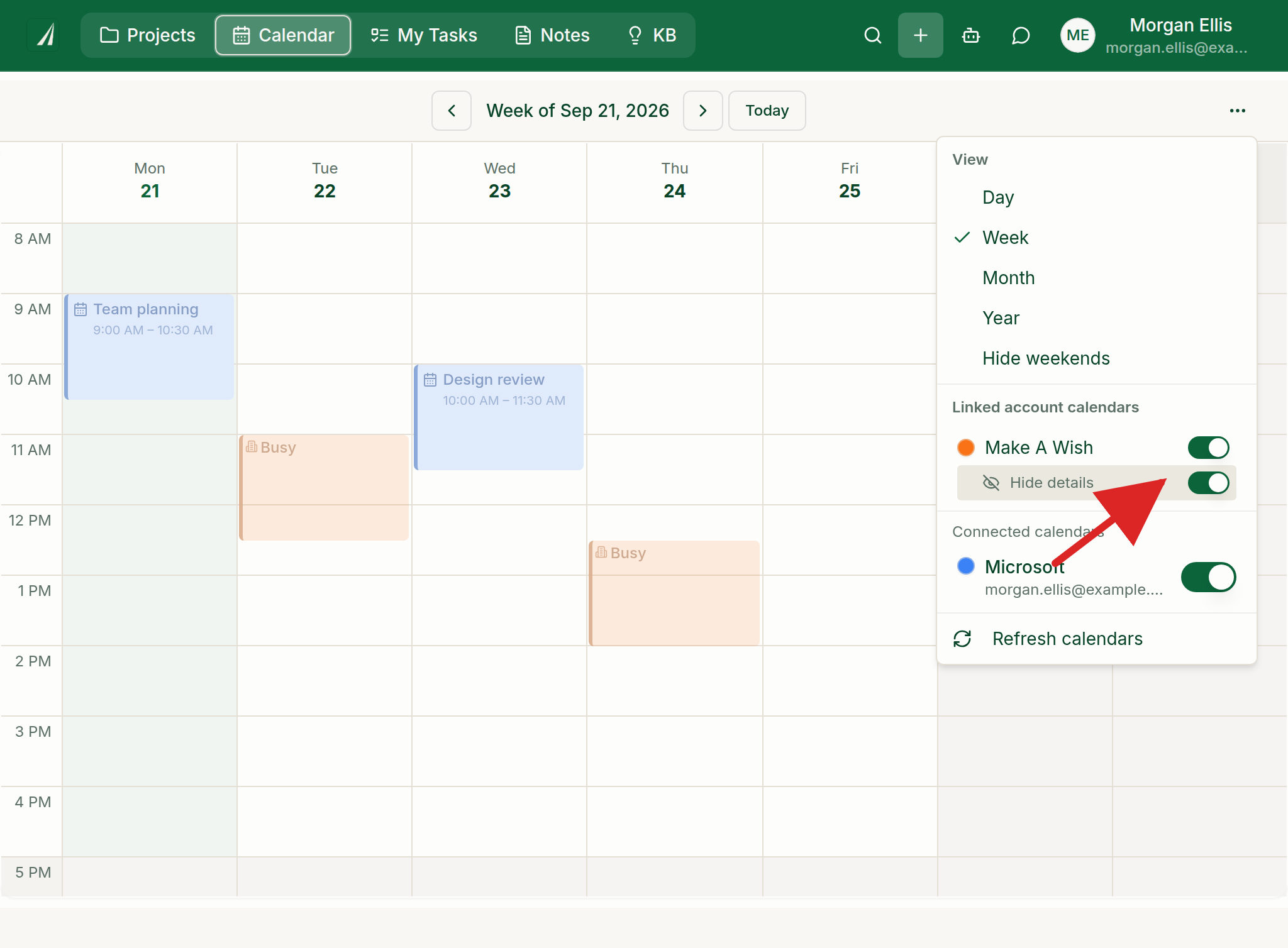
Task: Open the Design review event
Action: pos(499,417)
